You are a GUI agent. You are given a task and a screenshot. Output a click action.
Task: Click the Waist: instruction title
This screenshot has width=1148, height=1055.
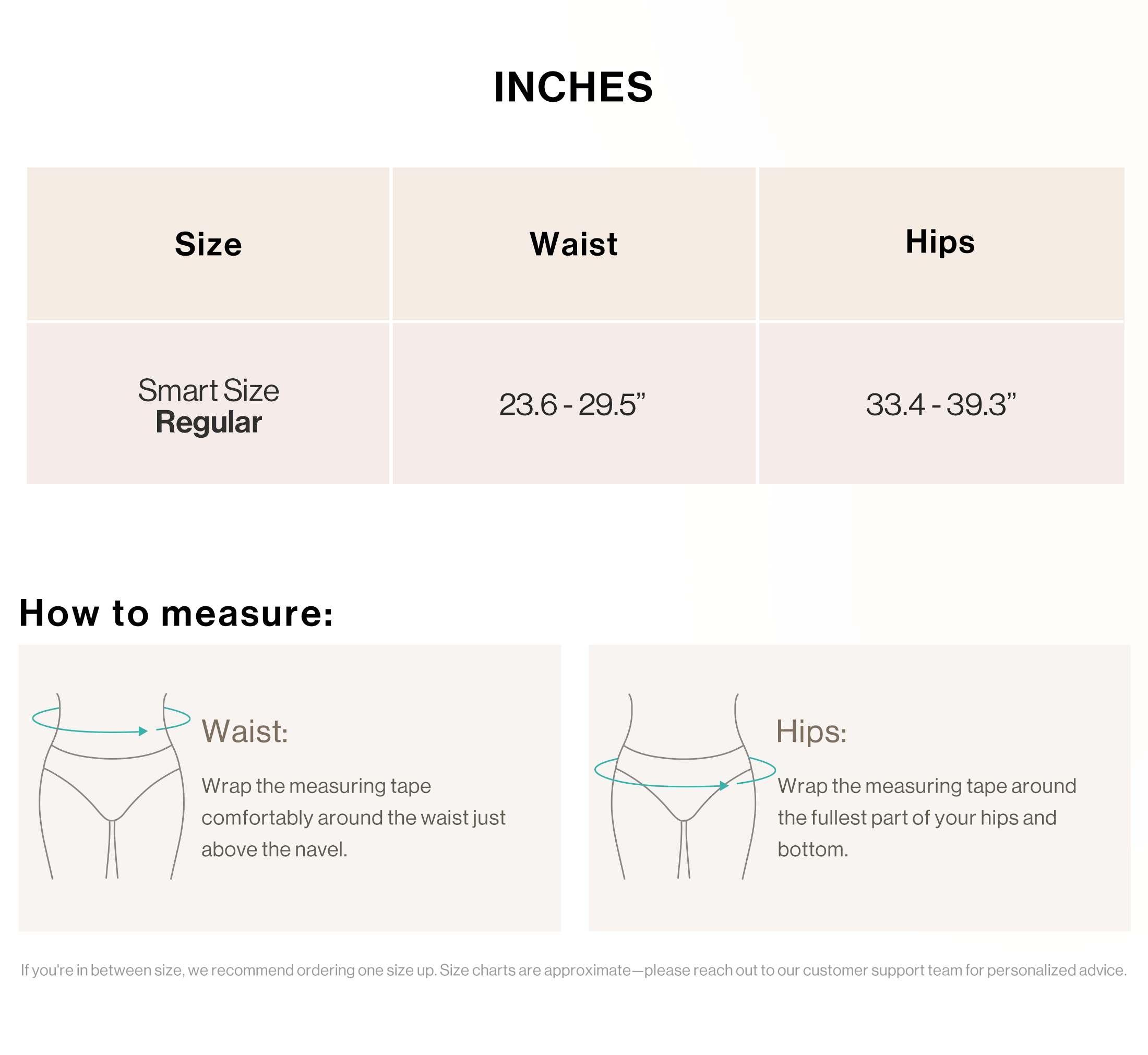pyautogui.click(x=245, y=731)
